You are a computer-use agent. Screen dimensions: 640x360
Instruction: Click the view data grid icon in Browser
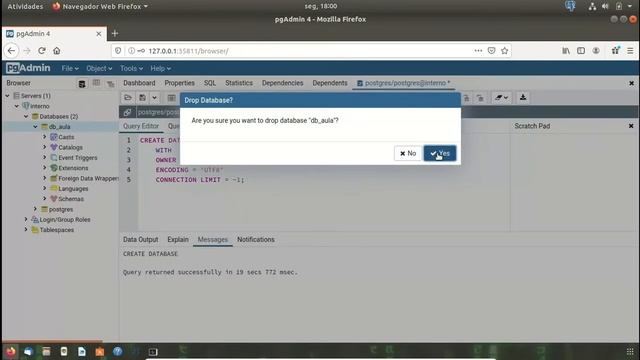tap(96, 83)
